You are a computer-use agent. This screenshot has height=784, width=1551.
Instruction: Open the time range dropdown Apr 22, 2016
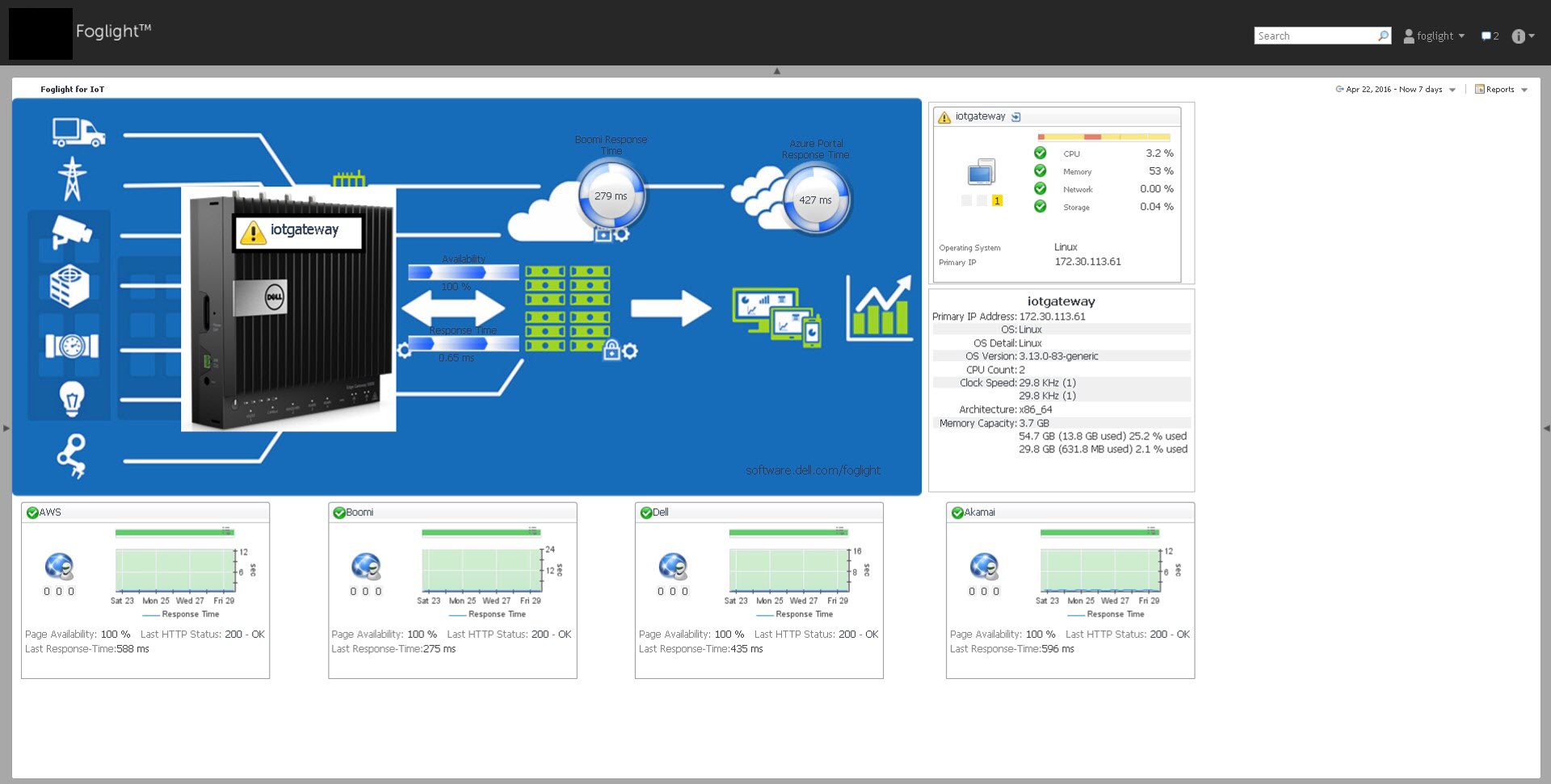(x=1395, y=90)
